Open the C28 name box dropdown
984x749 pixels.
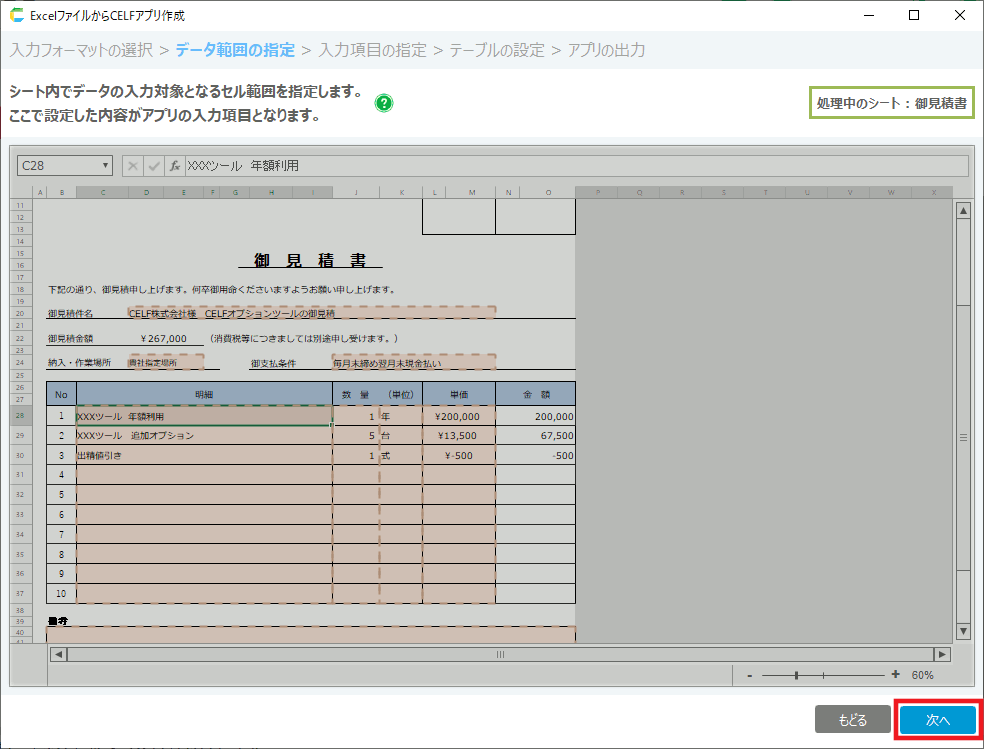[105, 166]
